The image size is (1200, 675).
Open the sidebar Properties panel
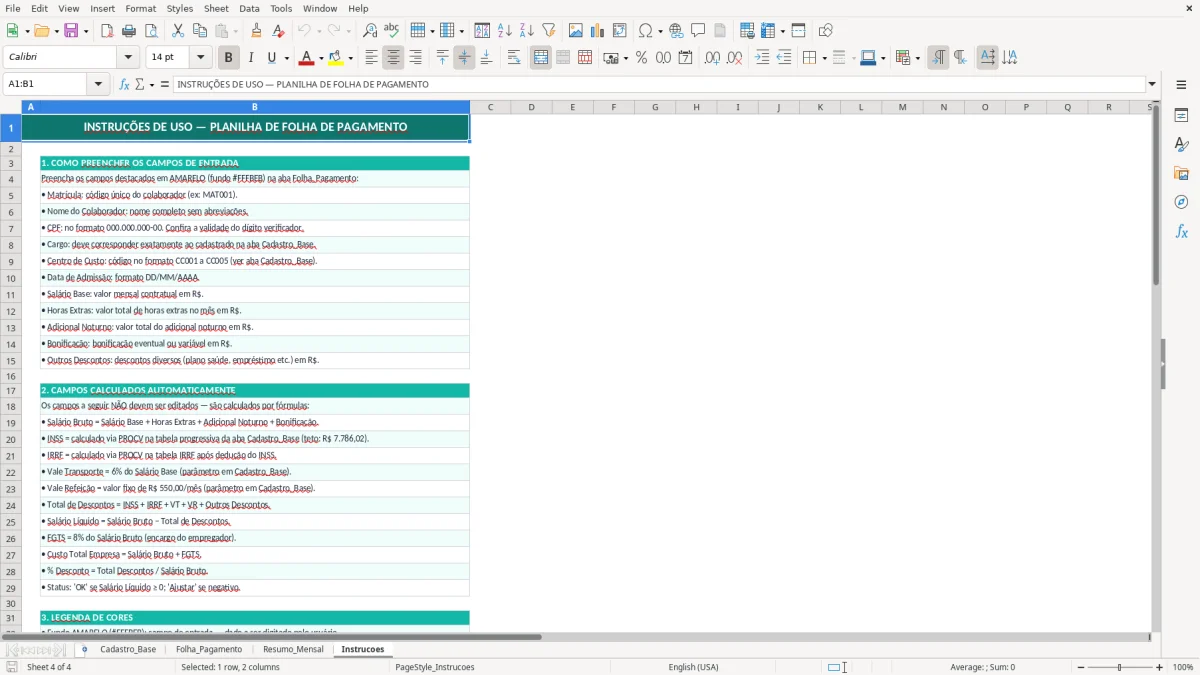[x=1181, y=116]
